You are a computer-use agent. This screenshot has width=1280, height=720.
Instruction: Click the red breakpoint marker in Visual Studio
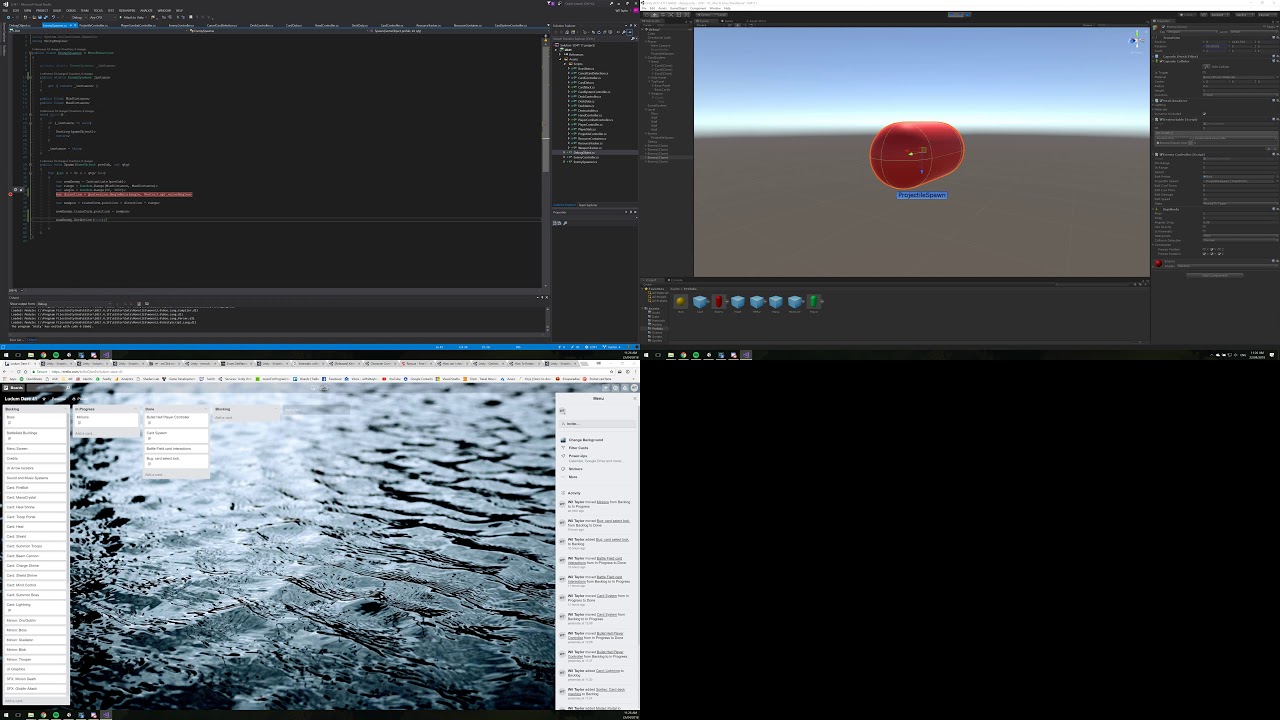[10, 194]
